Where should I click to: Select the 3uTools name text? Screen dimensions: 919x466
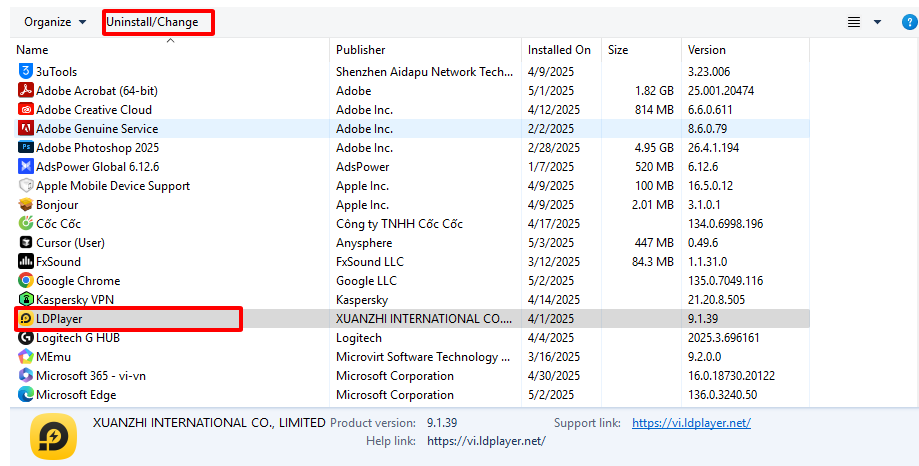[x=56, y=72]
